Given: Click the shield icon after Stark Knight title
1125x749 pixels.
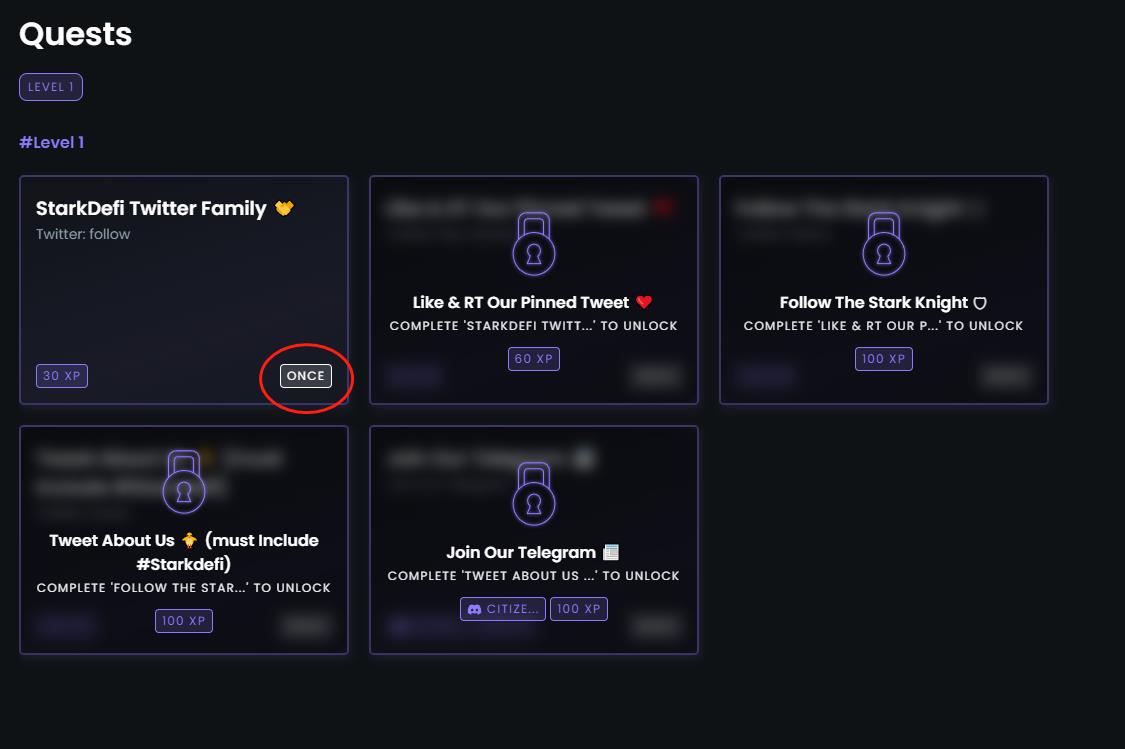Looking at the screenshot, I should click(980, 302).
